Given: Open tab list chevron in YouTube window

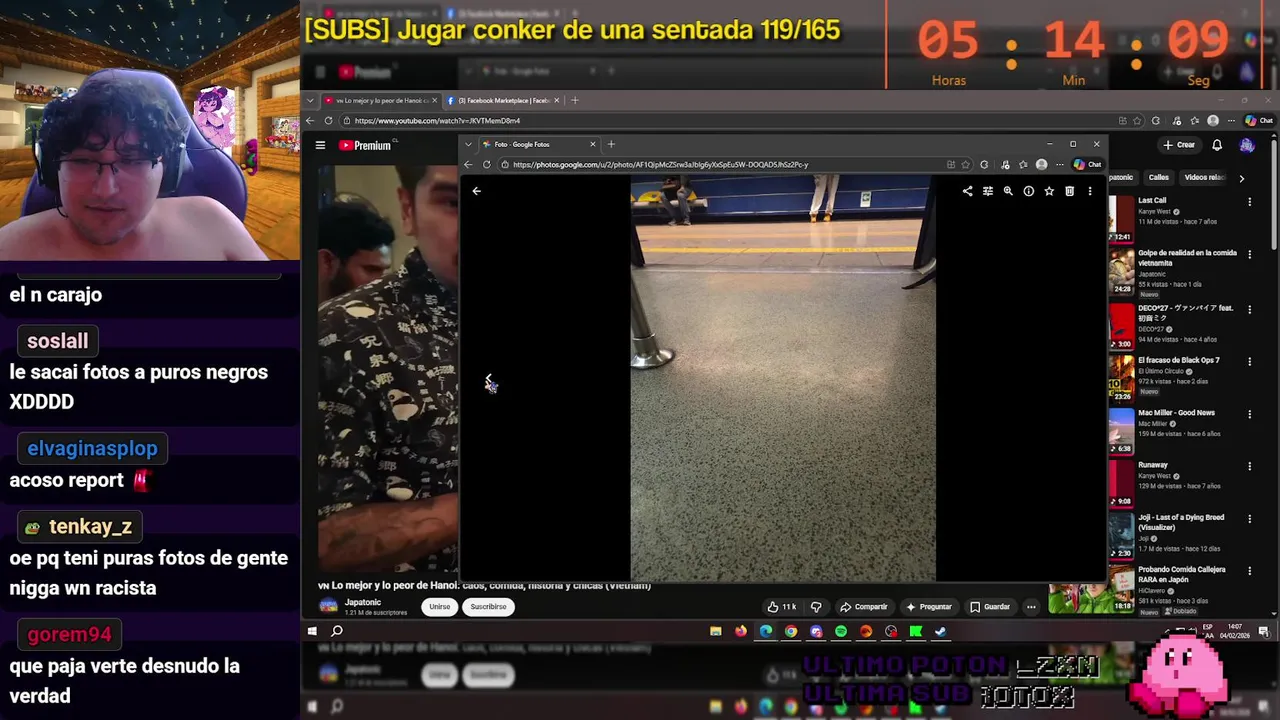Looking at the screenshot, I should [311, 100].
